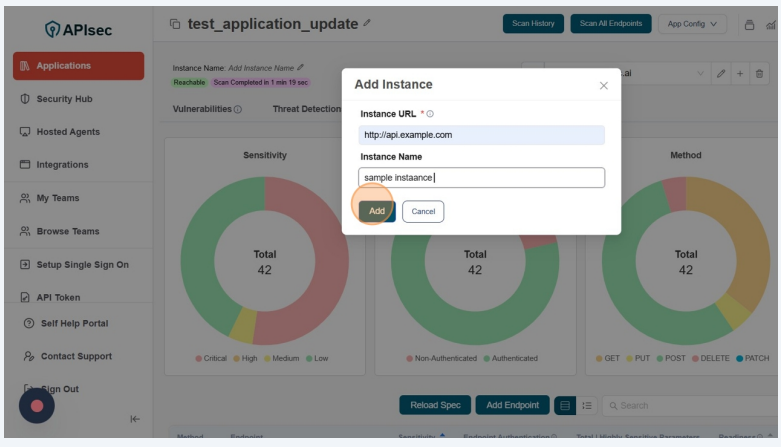Image resolution: width=781 pixels, height=447 pixels.
Task: Edit application name with pencil icon
Action: (367, 23)
